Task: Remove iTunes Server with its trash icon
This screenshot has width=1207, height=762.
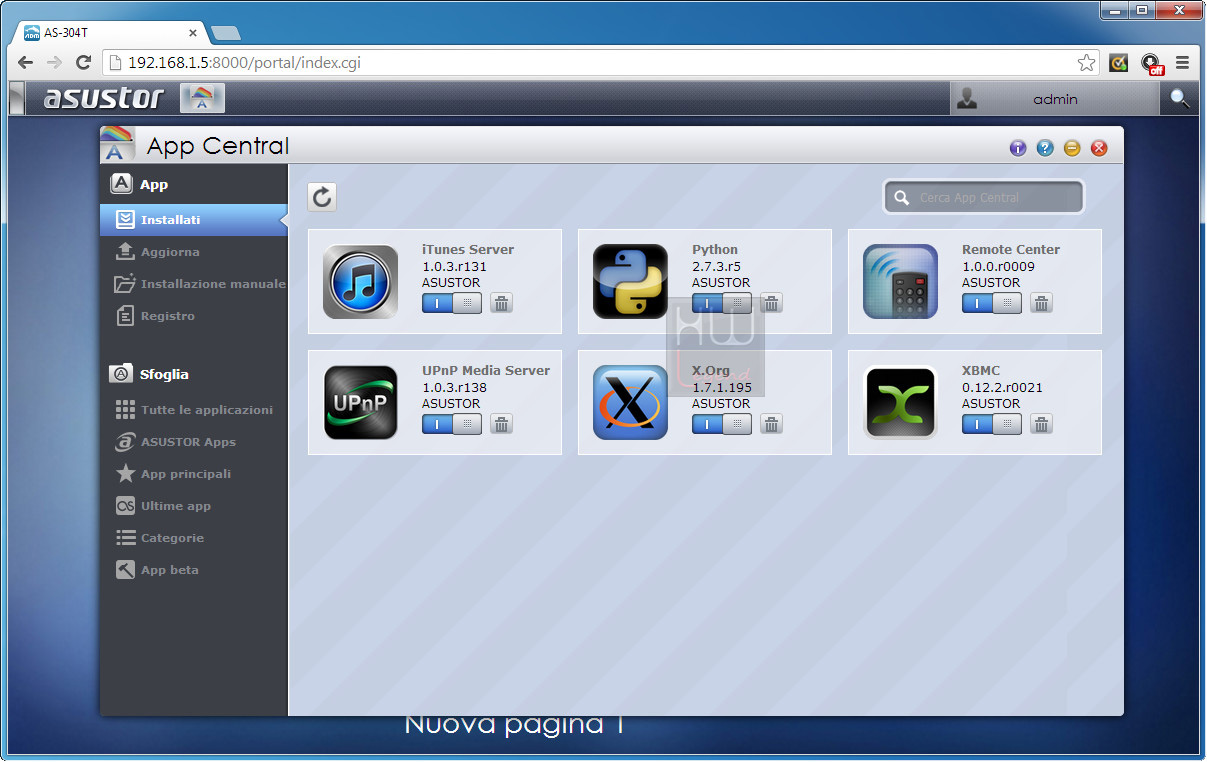Action: [x=502, y=303]
